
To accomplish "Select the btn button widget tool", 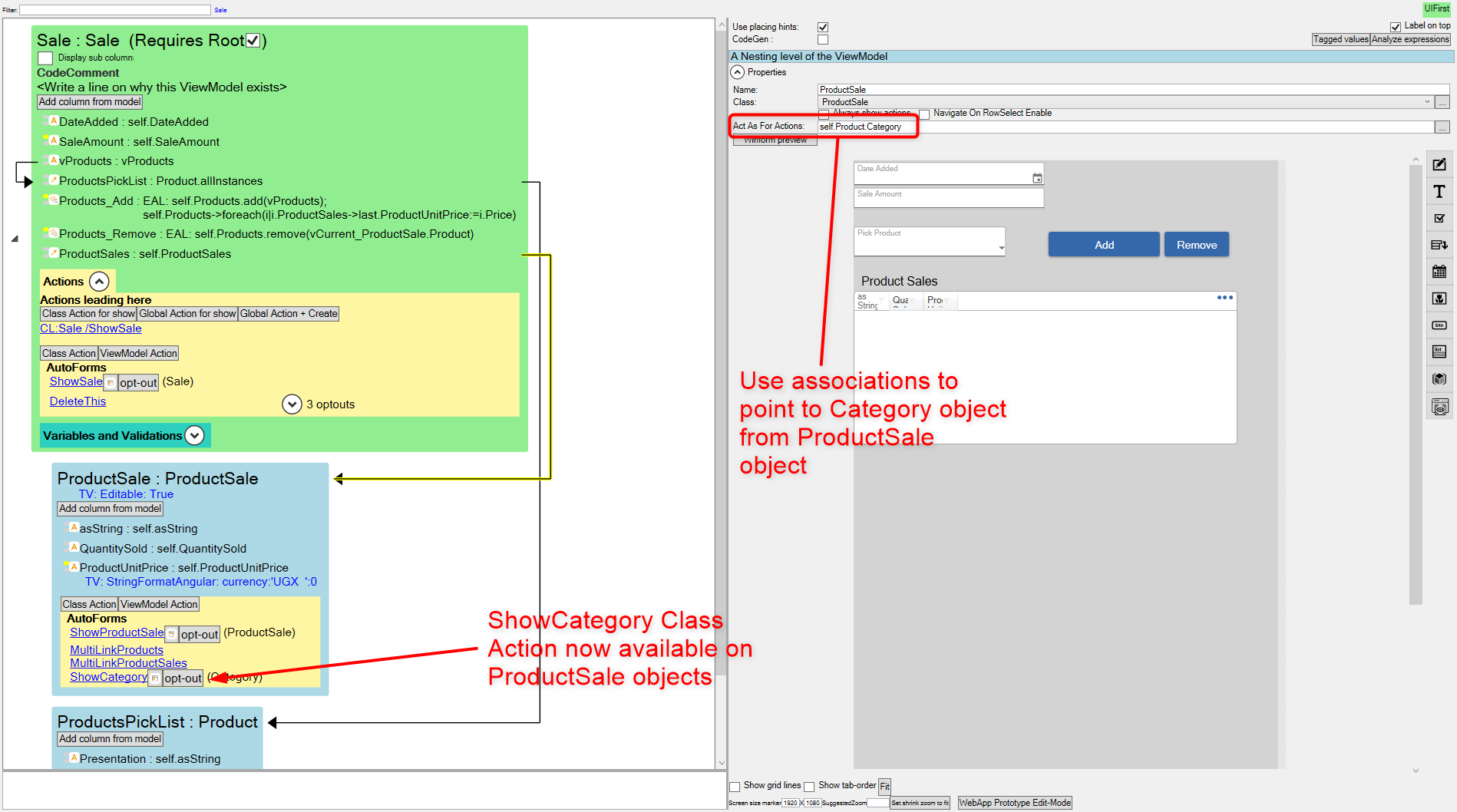I will (1439, 325).
